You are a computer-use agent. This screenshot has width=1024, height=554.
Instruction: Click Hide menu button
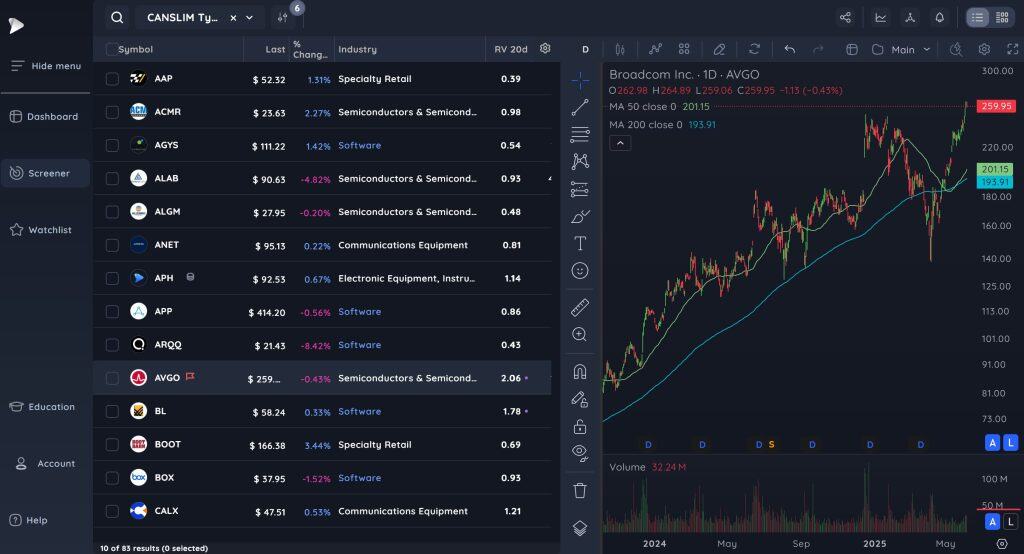[x=46, y=66]
